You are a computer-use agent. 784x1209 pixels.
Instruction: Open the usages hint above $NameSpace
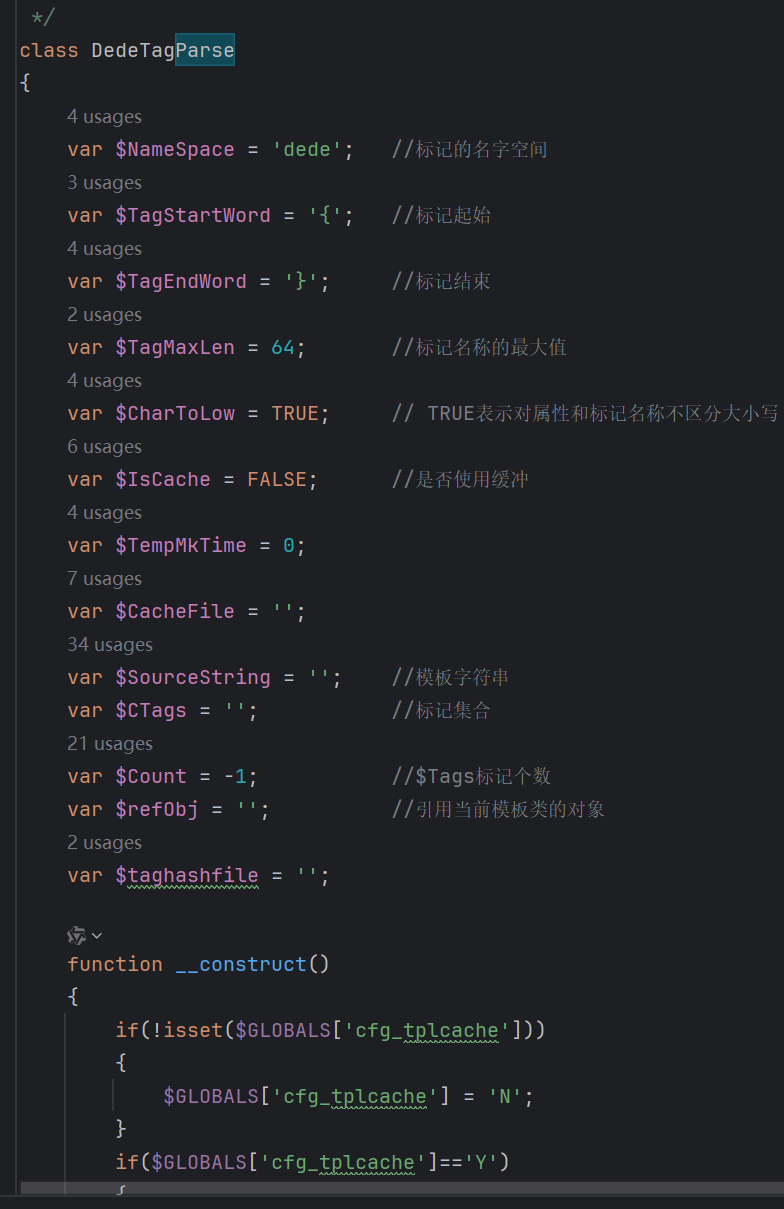pos(104,117)
